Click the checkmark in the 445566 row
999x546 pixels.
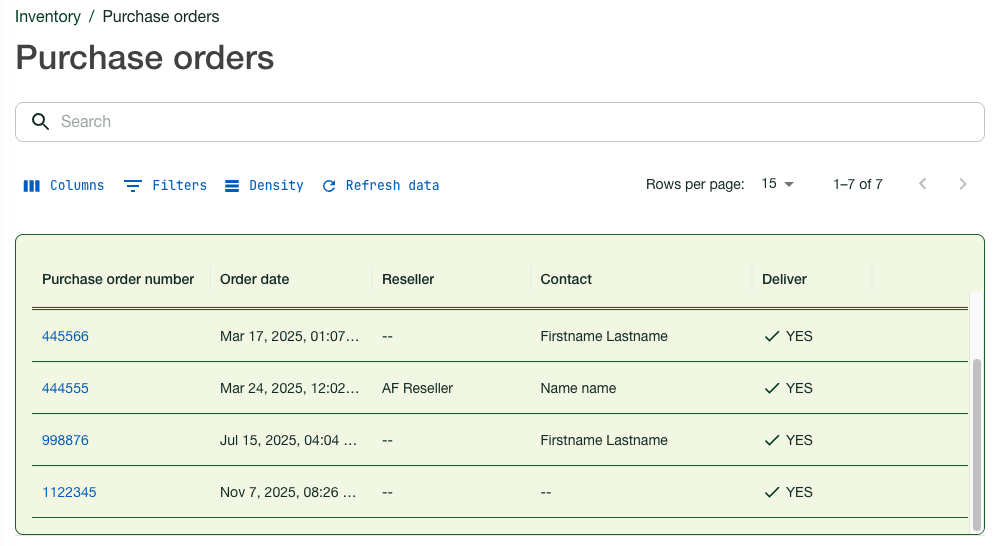pyautogui.click(x=771, y=337)
